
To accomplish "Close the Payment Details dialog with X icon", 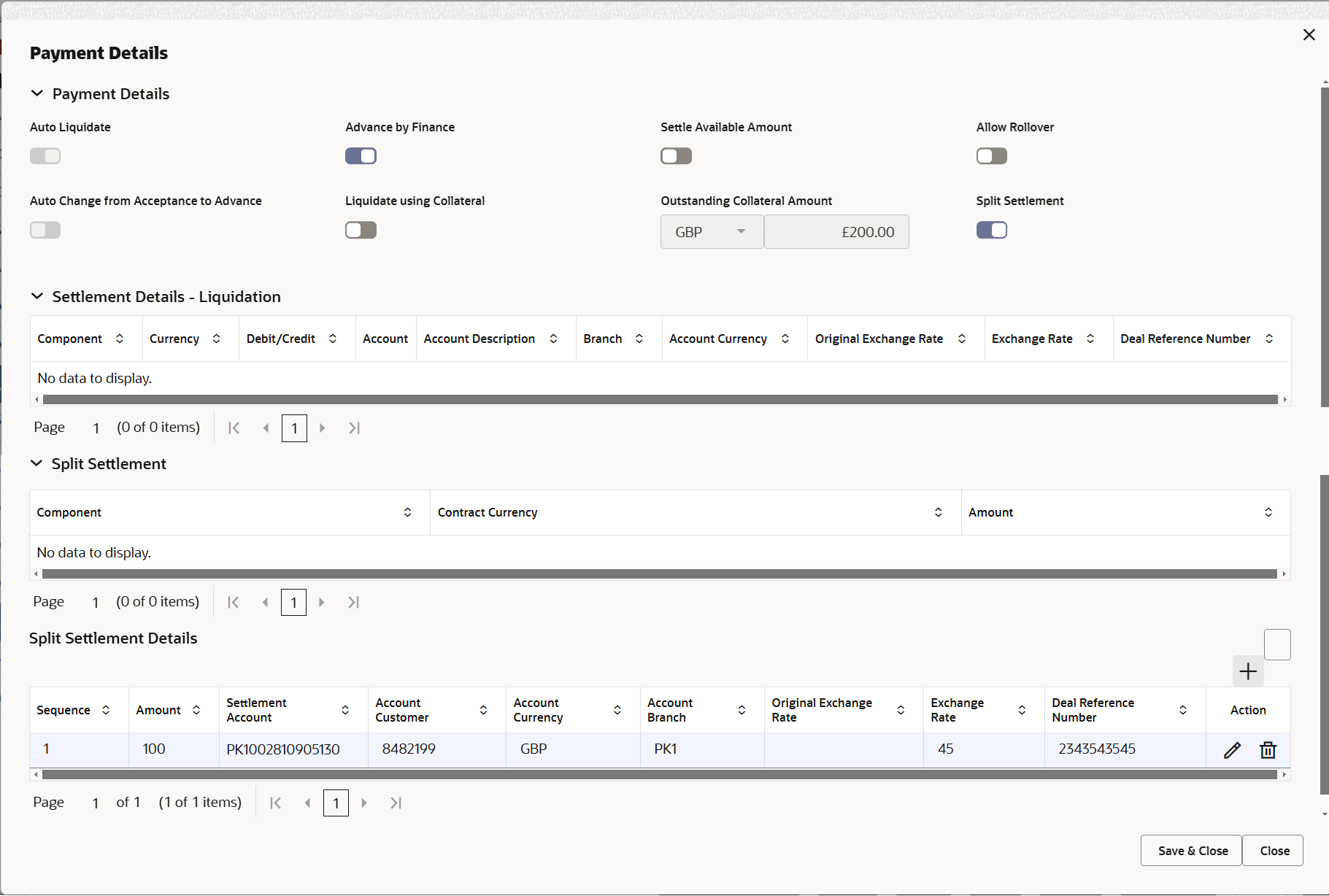I will tap(1309, 34).
